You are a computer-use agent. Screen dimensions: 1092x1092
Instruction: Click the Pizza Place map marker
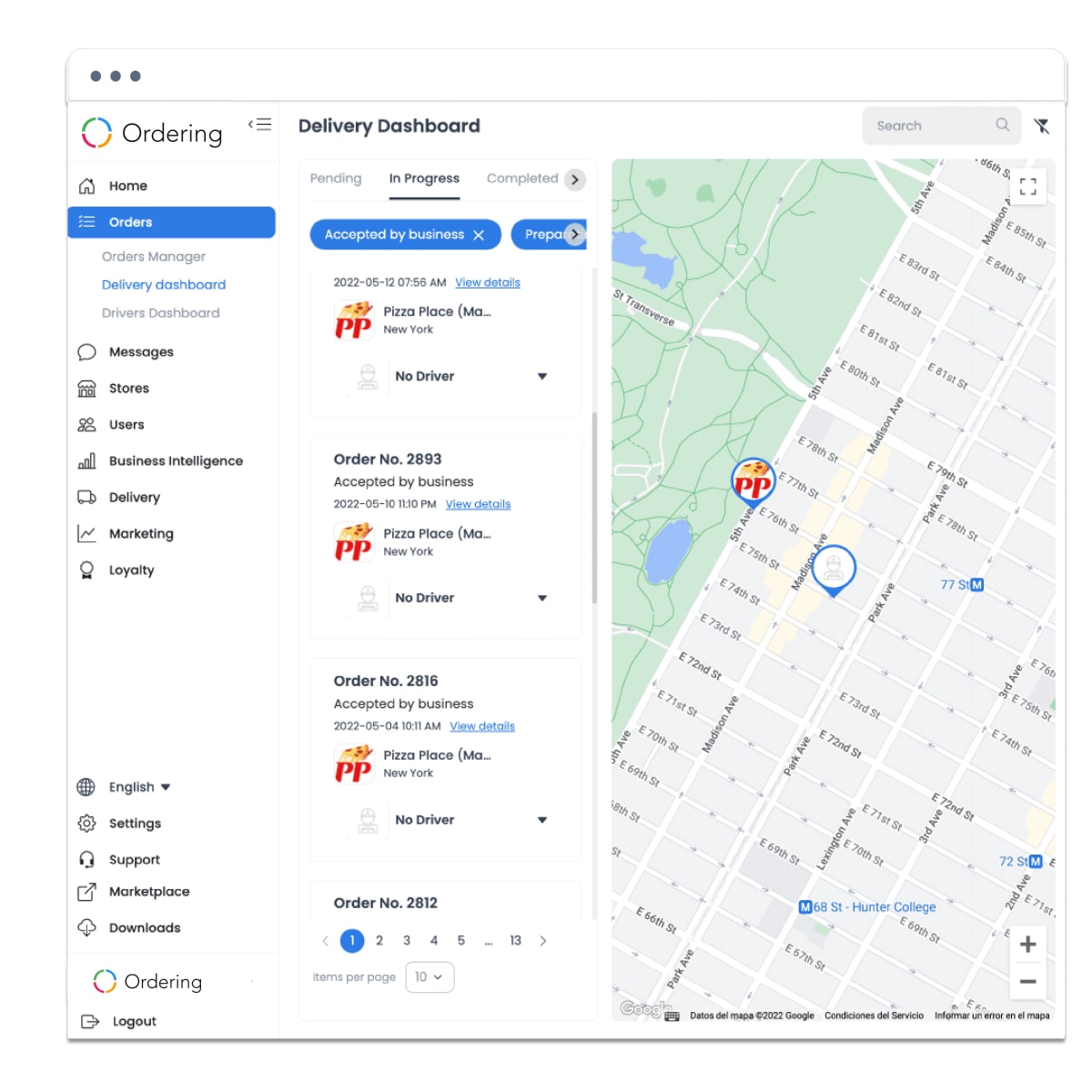coord(753,483)
